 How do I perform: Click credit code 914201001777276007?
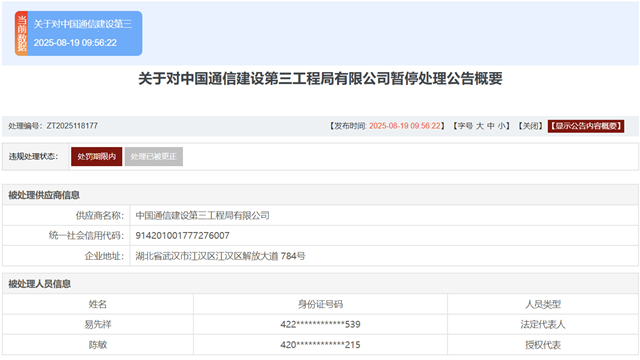(x=182, y=236)
